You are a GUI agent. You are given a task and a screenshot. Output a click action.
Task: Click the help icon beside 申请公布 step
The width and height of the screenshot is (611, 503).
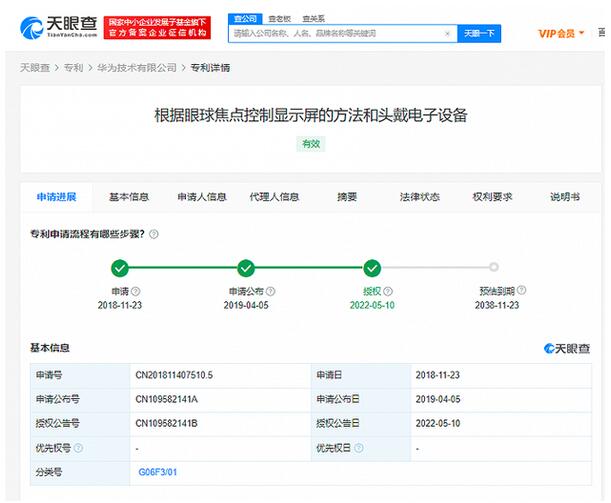pos(270,291)
